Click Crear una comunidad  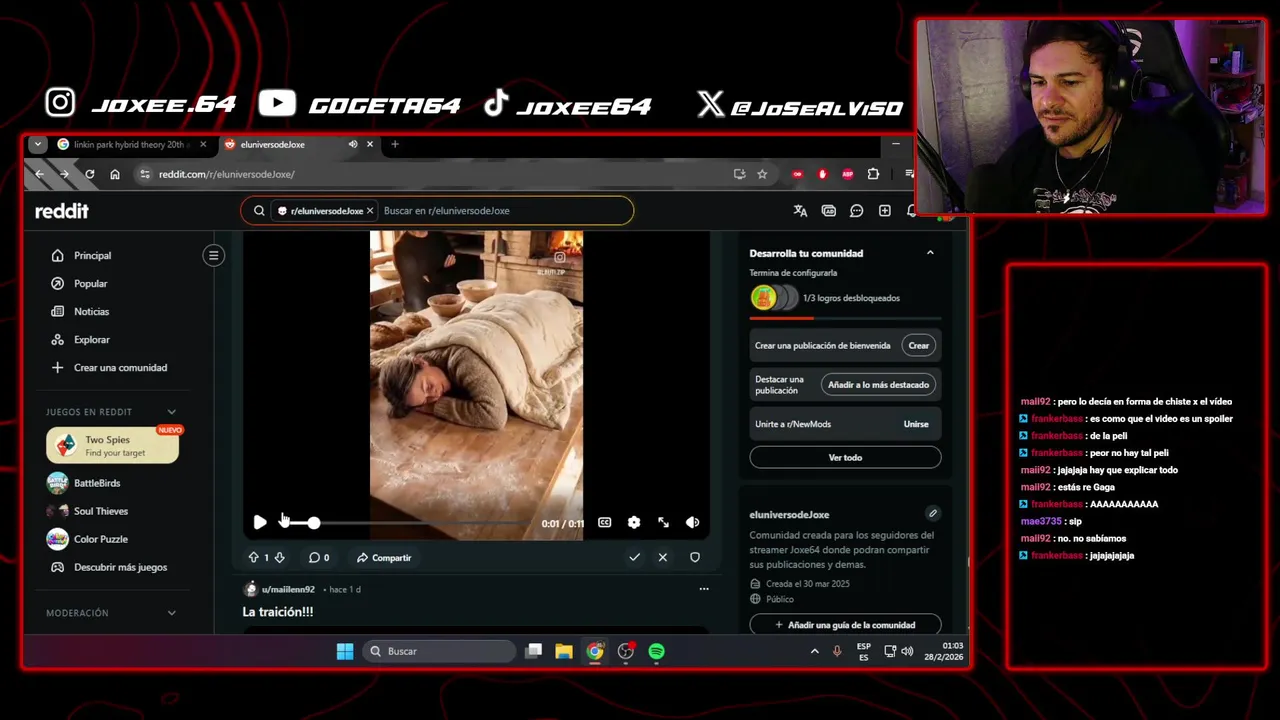coord(120,367)
